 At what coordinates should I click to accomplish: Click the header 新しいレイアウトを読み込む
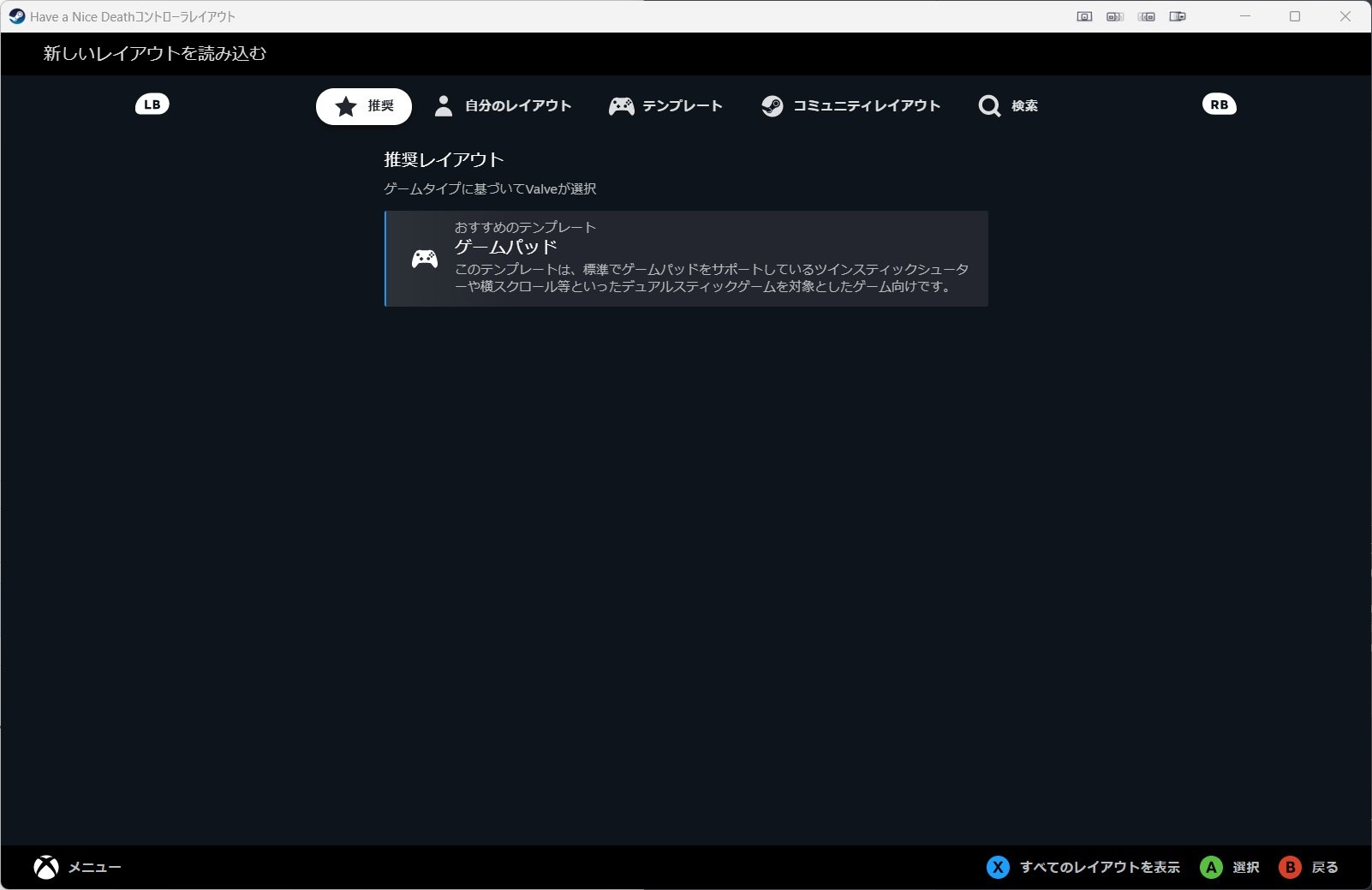pos(155,53)
